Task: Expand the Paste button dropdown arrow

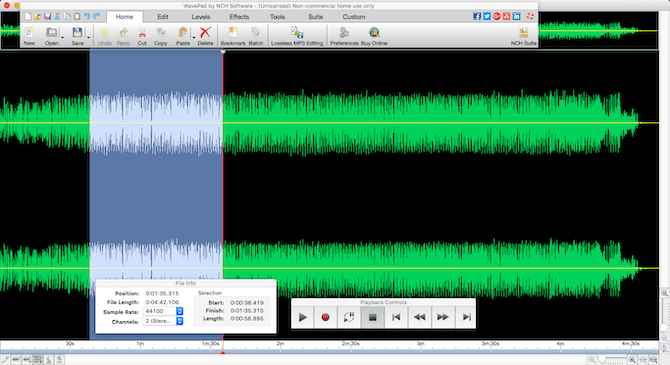Action: coord(194,38)
